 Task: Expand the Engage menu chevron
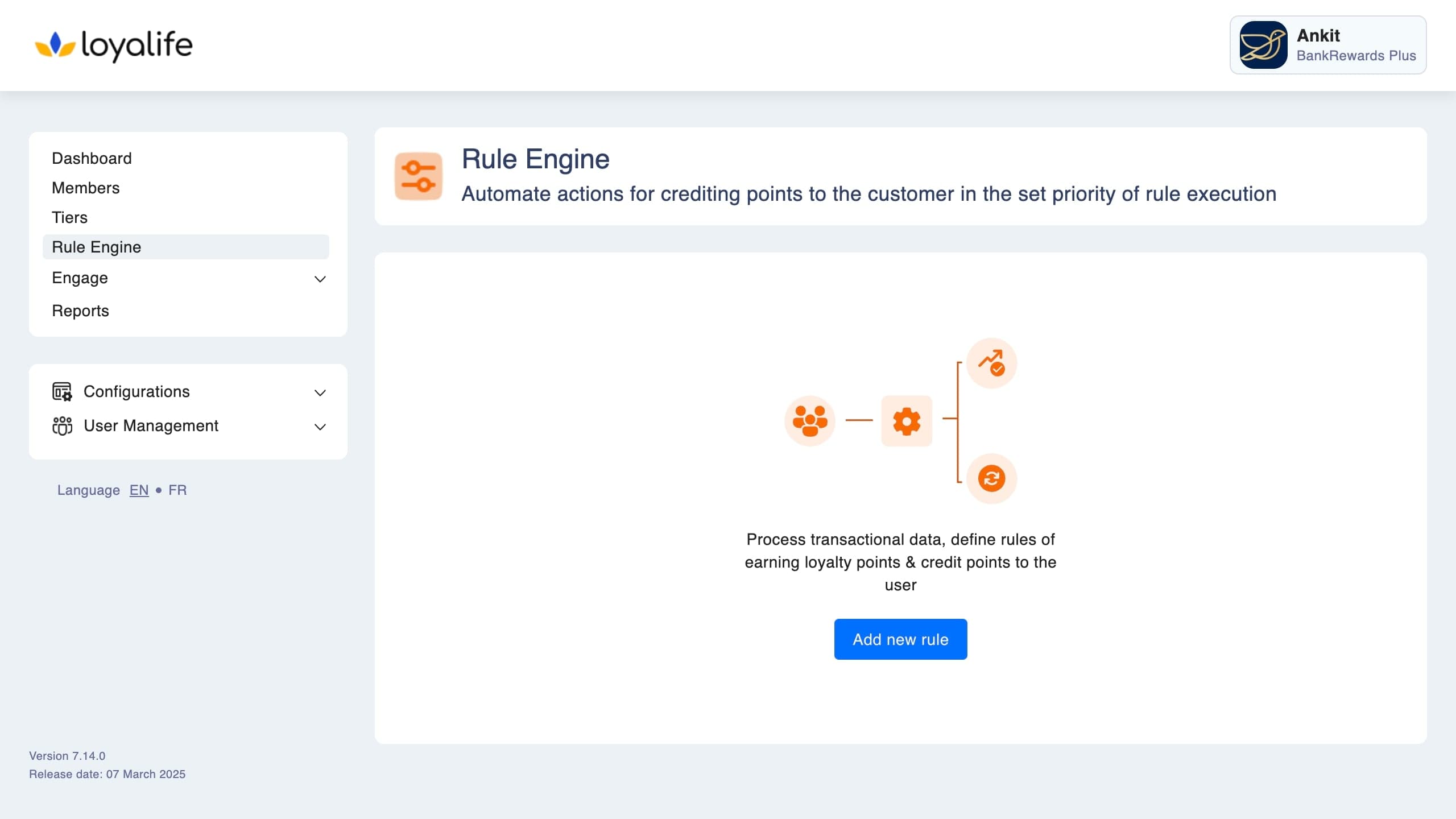pyautogui.click(x=320, y=279)
